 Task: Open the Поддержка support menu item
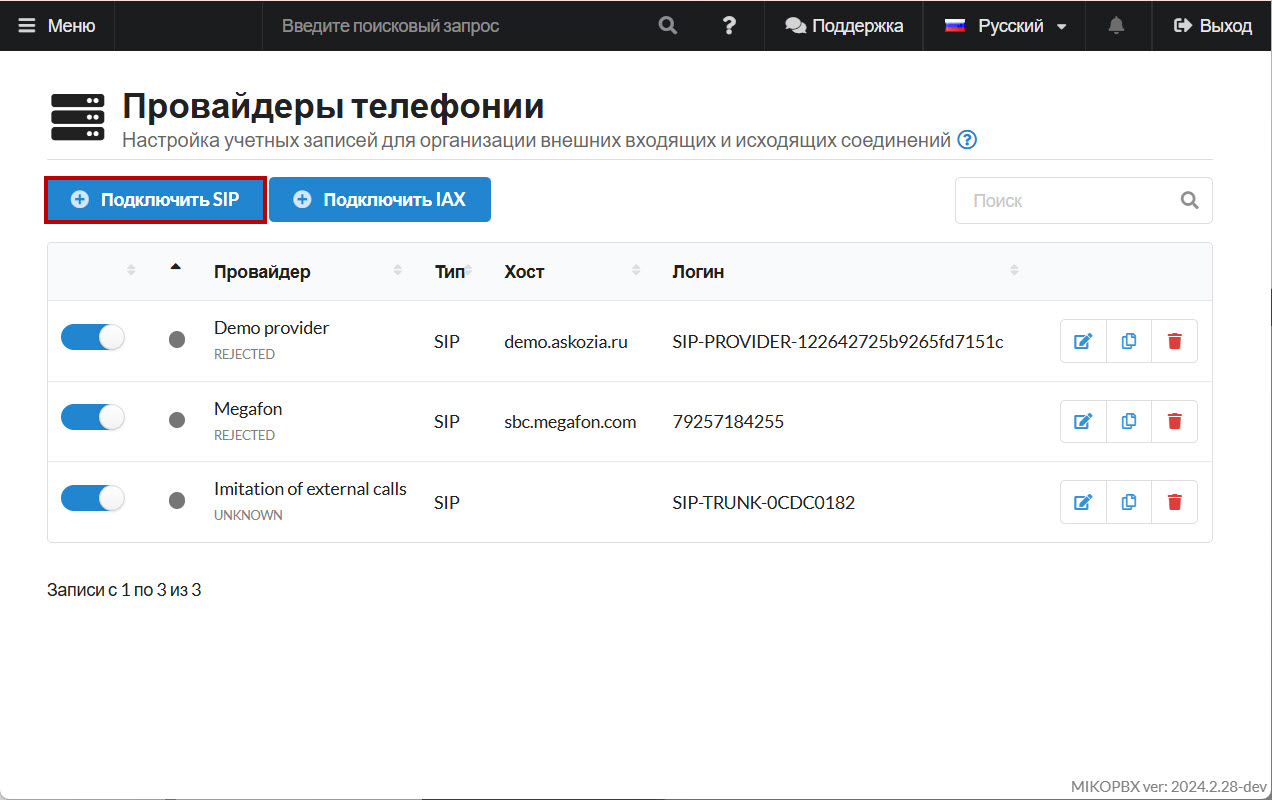[844, 26]
